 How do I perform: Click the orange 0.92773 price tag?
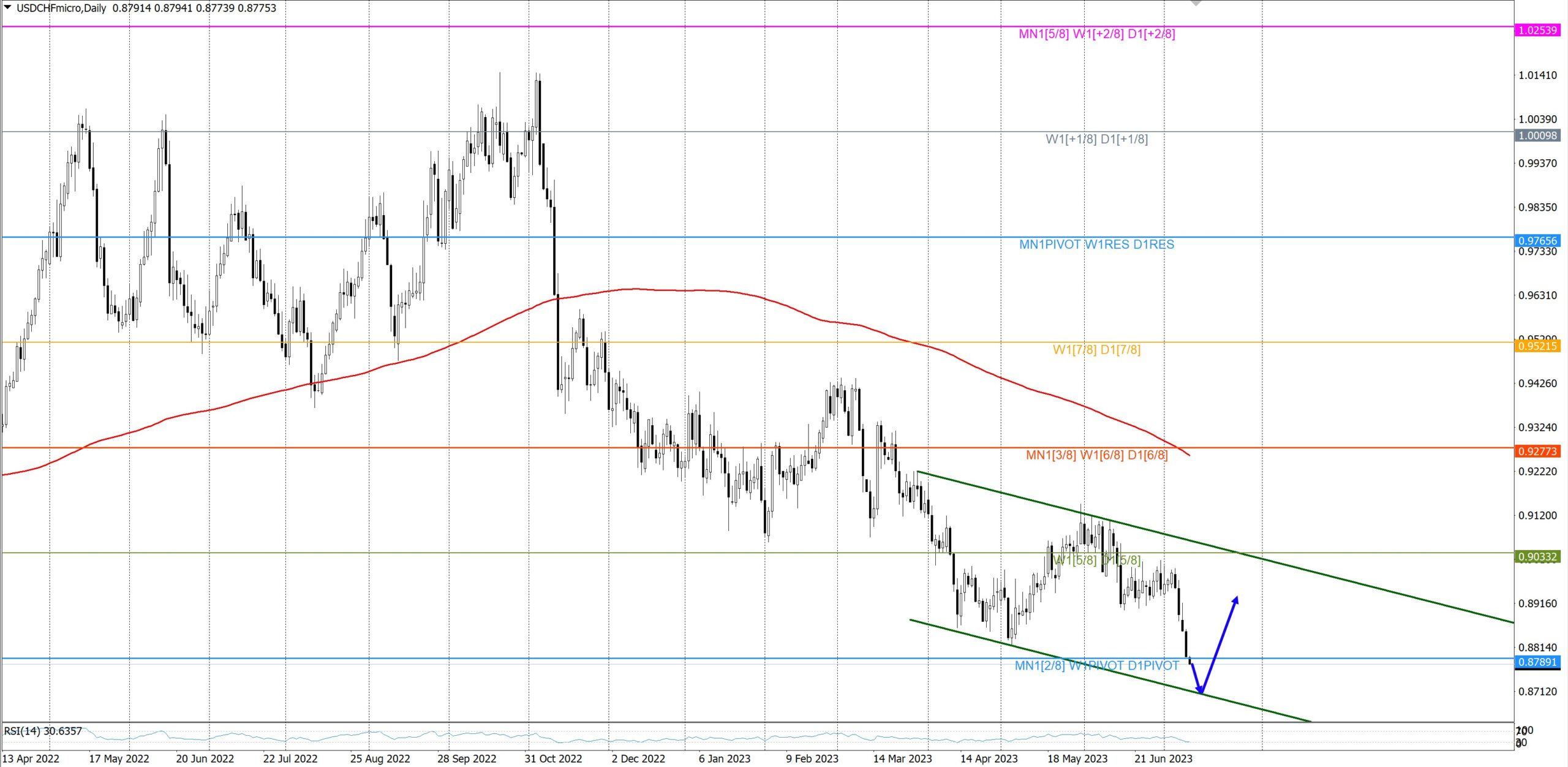[1537, 452]
